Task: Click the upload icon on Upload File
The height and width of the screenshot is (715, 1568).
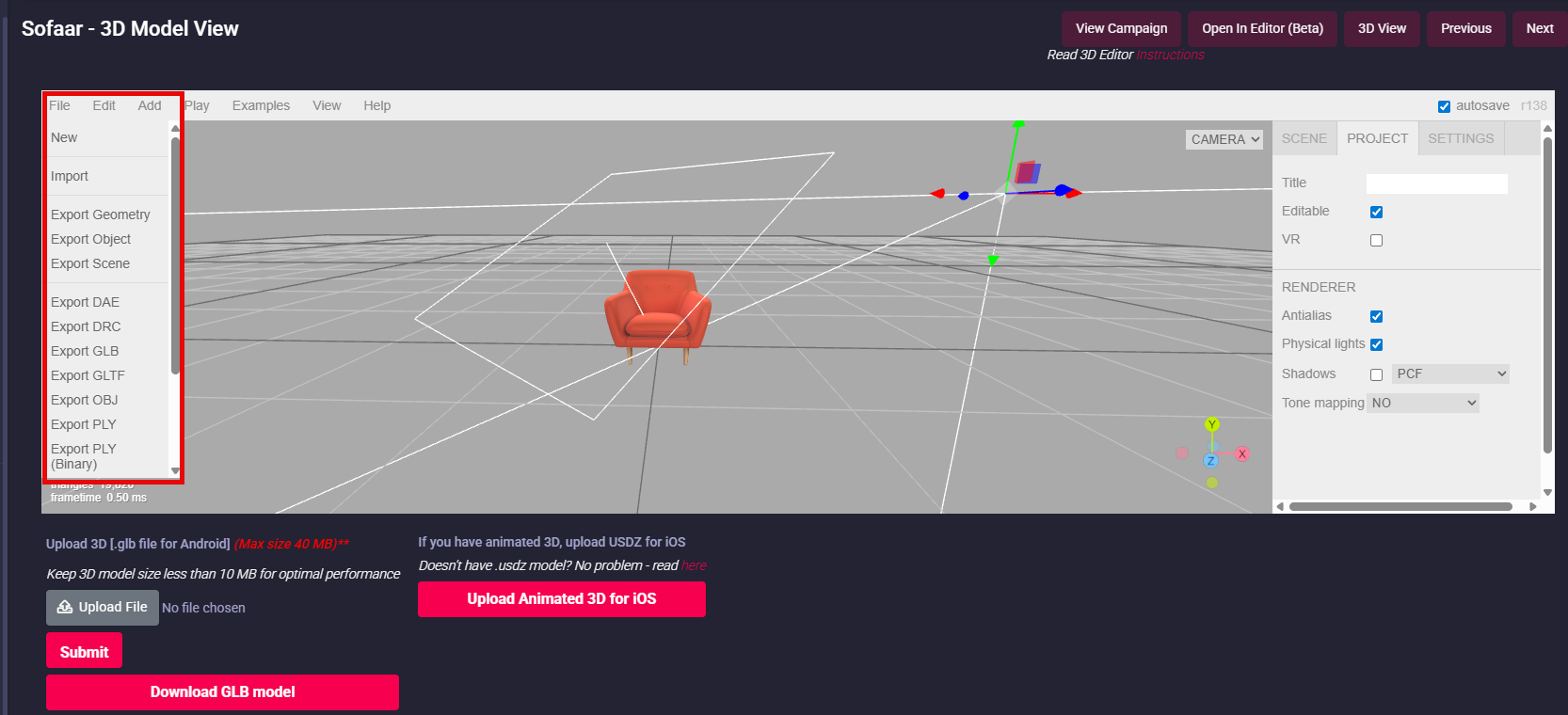Action: (65, 608)
